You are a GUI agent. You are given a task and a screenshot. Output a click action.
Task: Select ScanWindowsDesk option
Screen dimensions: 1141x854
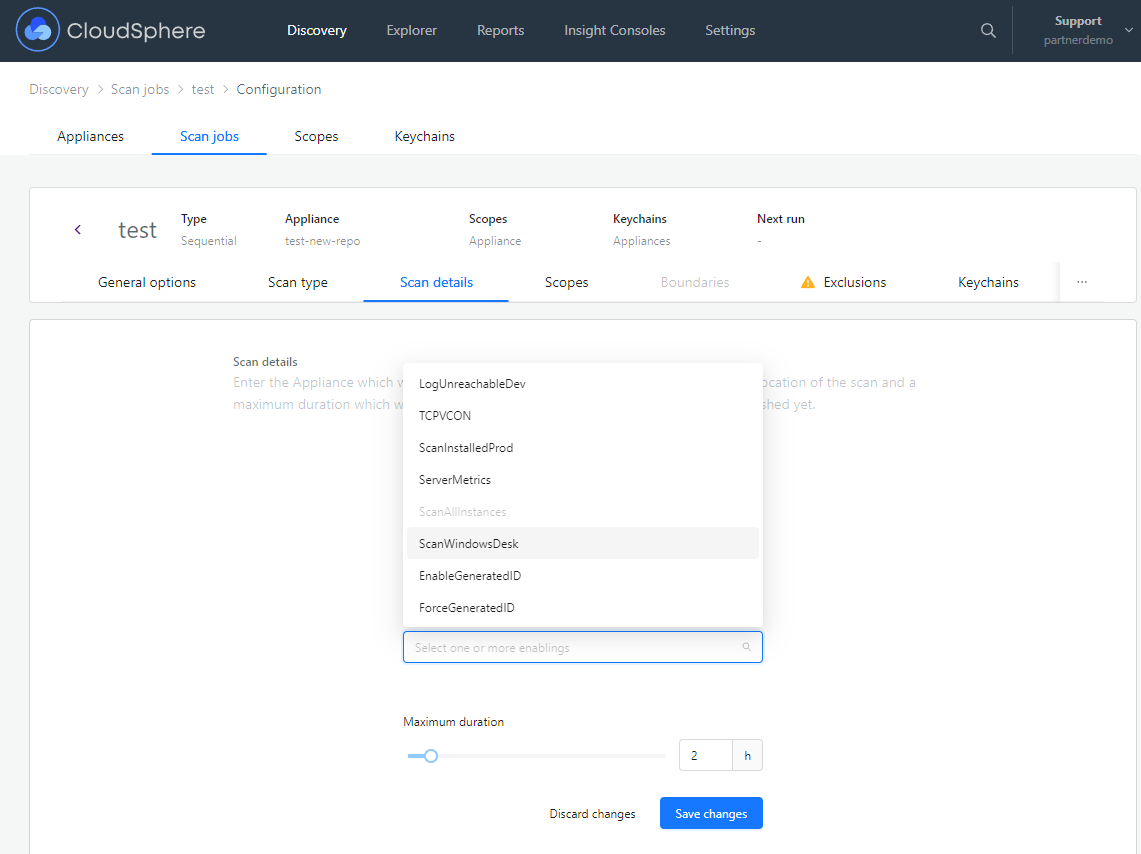pos(582,543)
